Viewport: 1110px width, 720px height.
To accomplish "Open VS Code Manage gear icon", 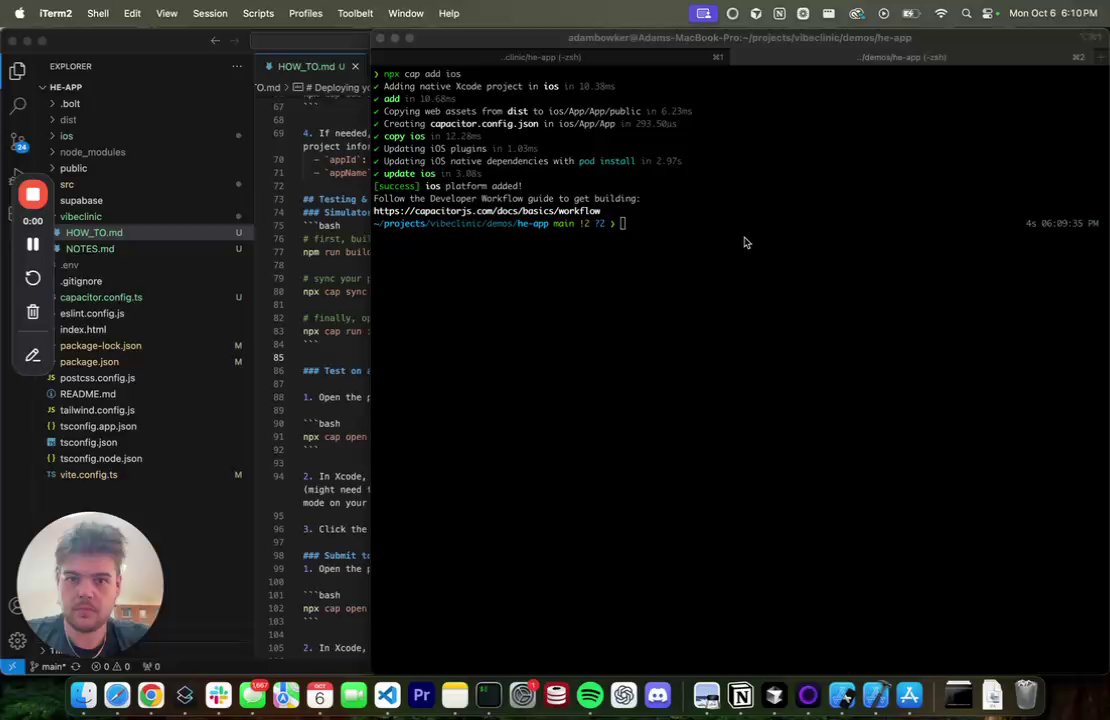I will 18,641.
